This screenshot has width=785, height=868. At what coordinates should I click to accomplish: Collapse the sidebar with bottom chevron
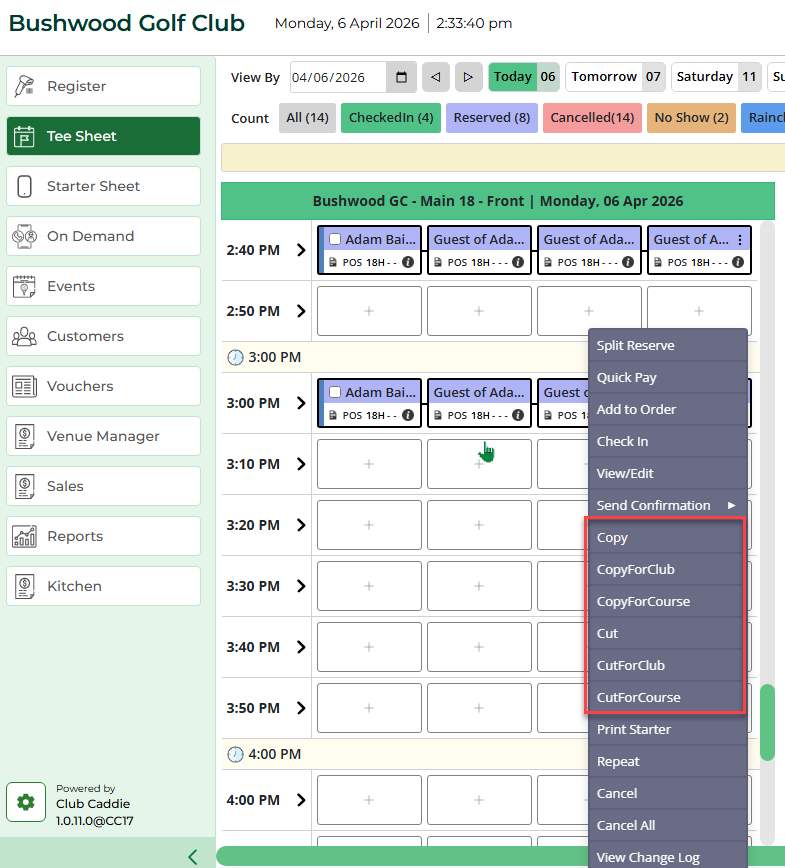[192, 856]
